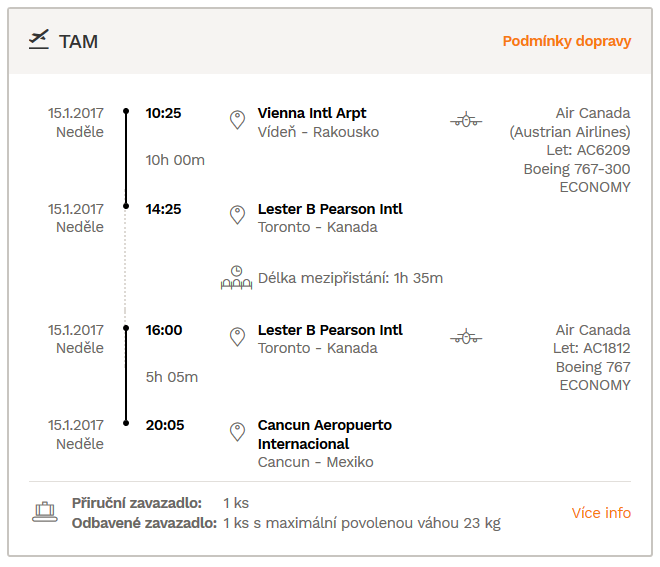This screenshot has width=660, height=567.
Task: Click the location pin next to Vienna Intl Arpt
Action: coord(237,120)
